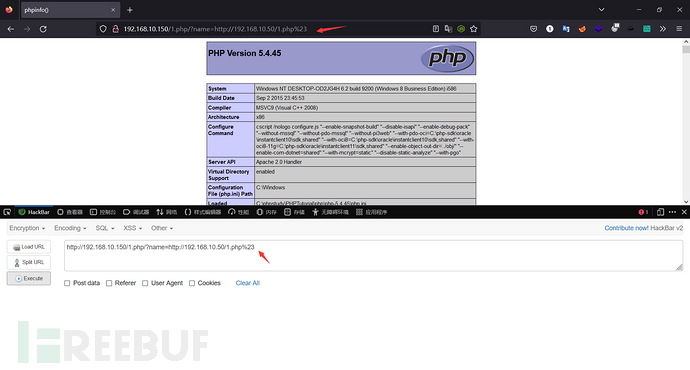Image resolution: width=690 pixels, height=370 pixels.
Task: Click the page scrollbar down arrow
Action: [x=686, y=201]
